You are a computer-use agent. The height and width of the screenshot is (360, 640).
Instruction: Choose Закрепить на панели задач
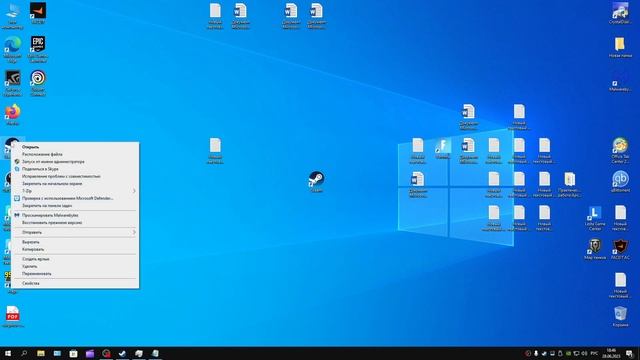point(75,206)
